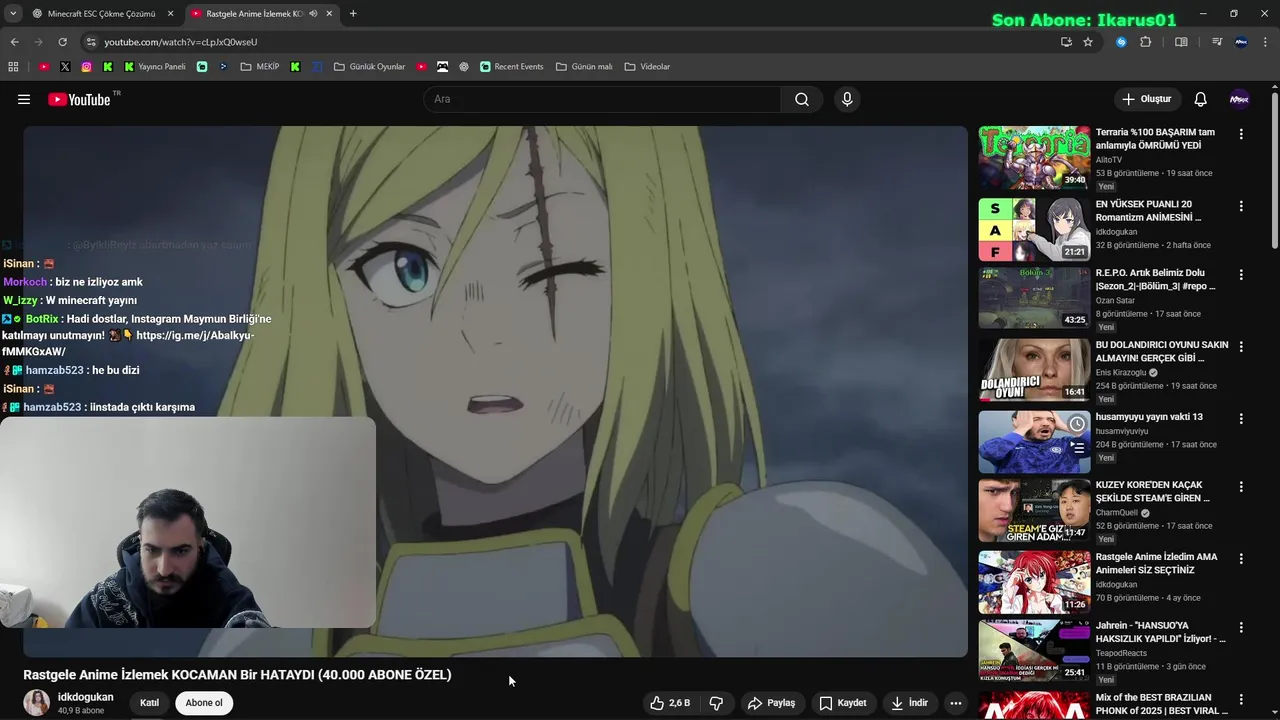Open the R.E.P.O. Artık Belimiz Dolu video title
The image size is (1280, 720).
1156,279
